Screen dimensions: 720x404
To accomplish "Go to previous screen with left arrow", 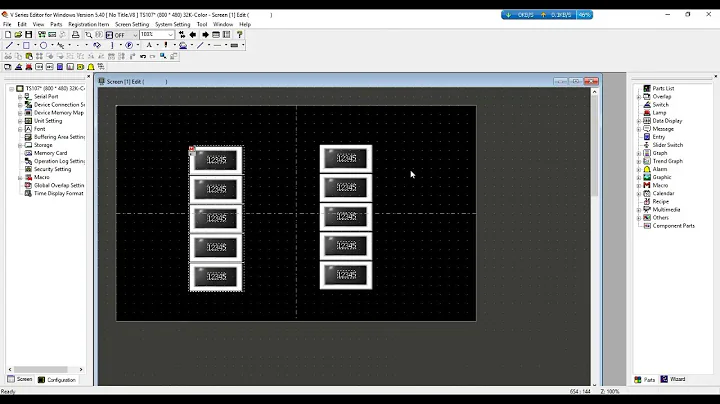I will pos(193,34).
